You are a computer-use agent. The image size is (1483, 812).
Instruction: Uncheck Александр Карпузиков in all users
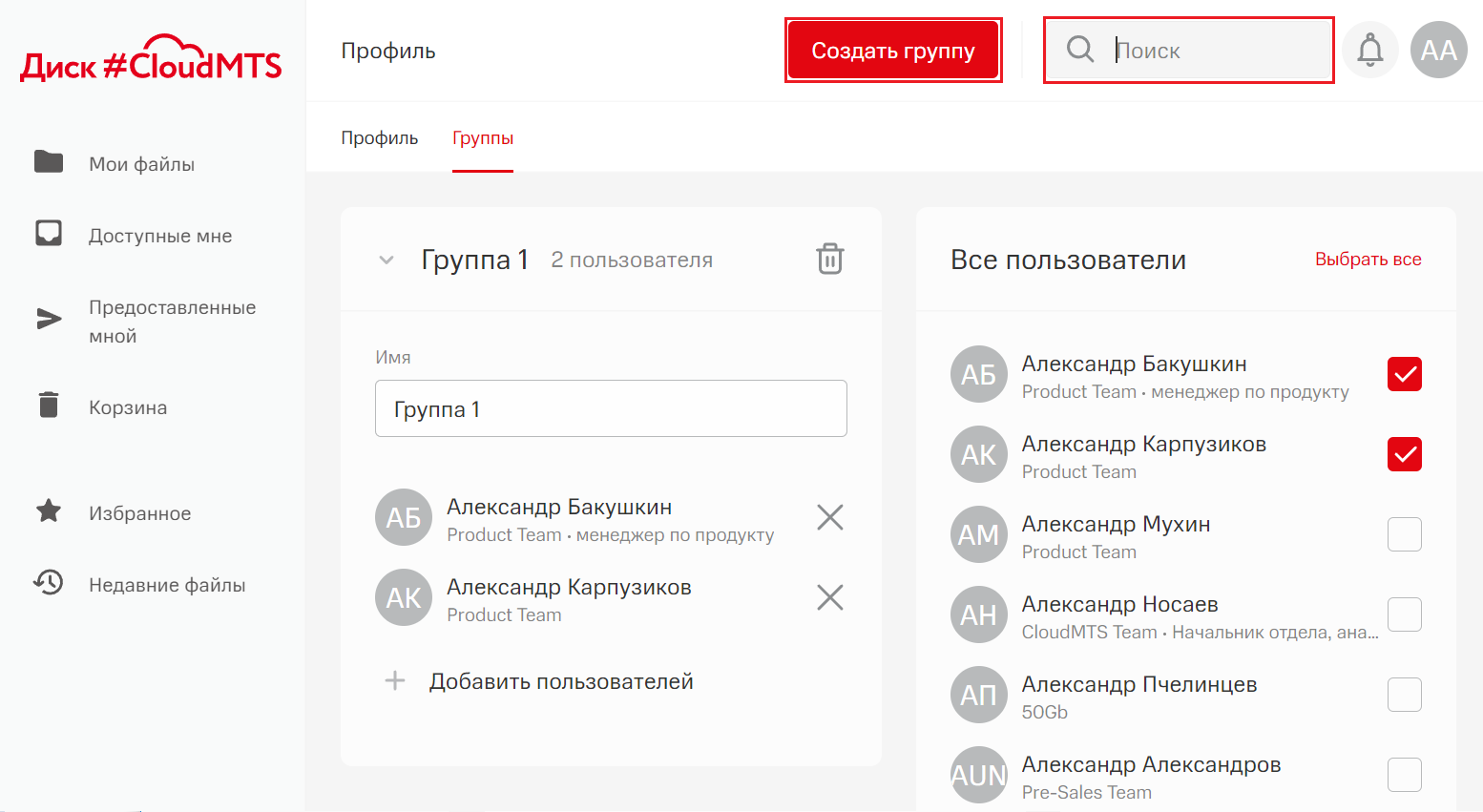[1404, 454]
